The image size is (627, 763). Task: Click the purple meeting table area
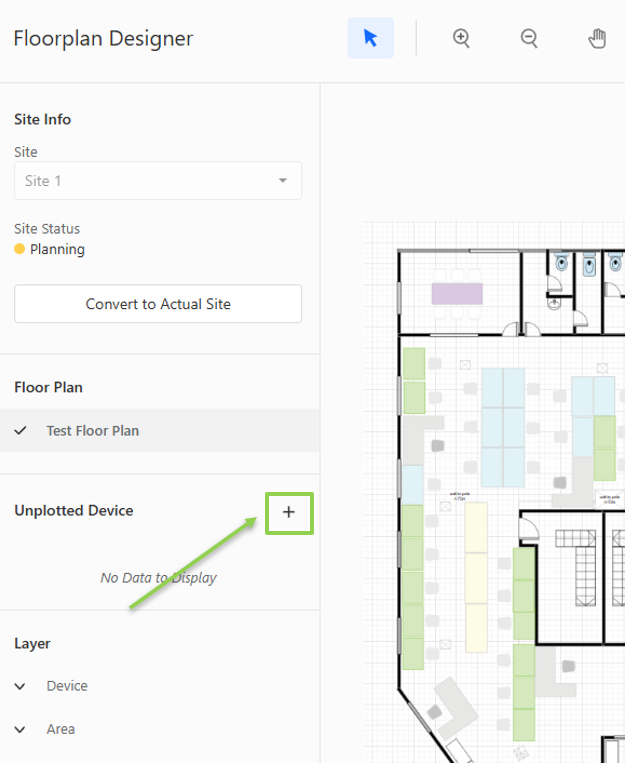457,293
